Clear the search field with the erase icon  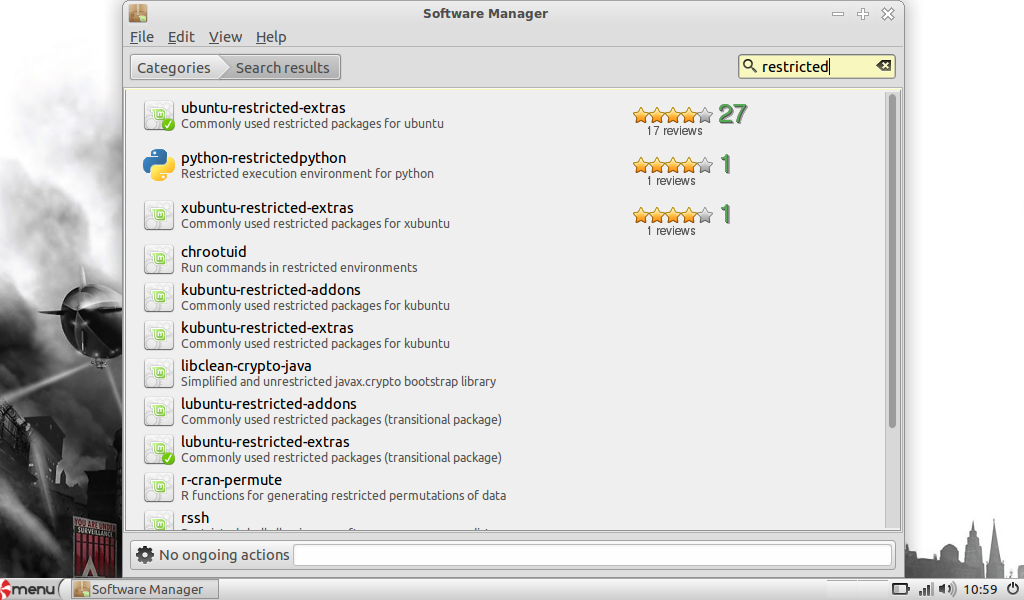click(x=884, y=66)
